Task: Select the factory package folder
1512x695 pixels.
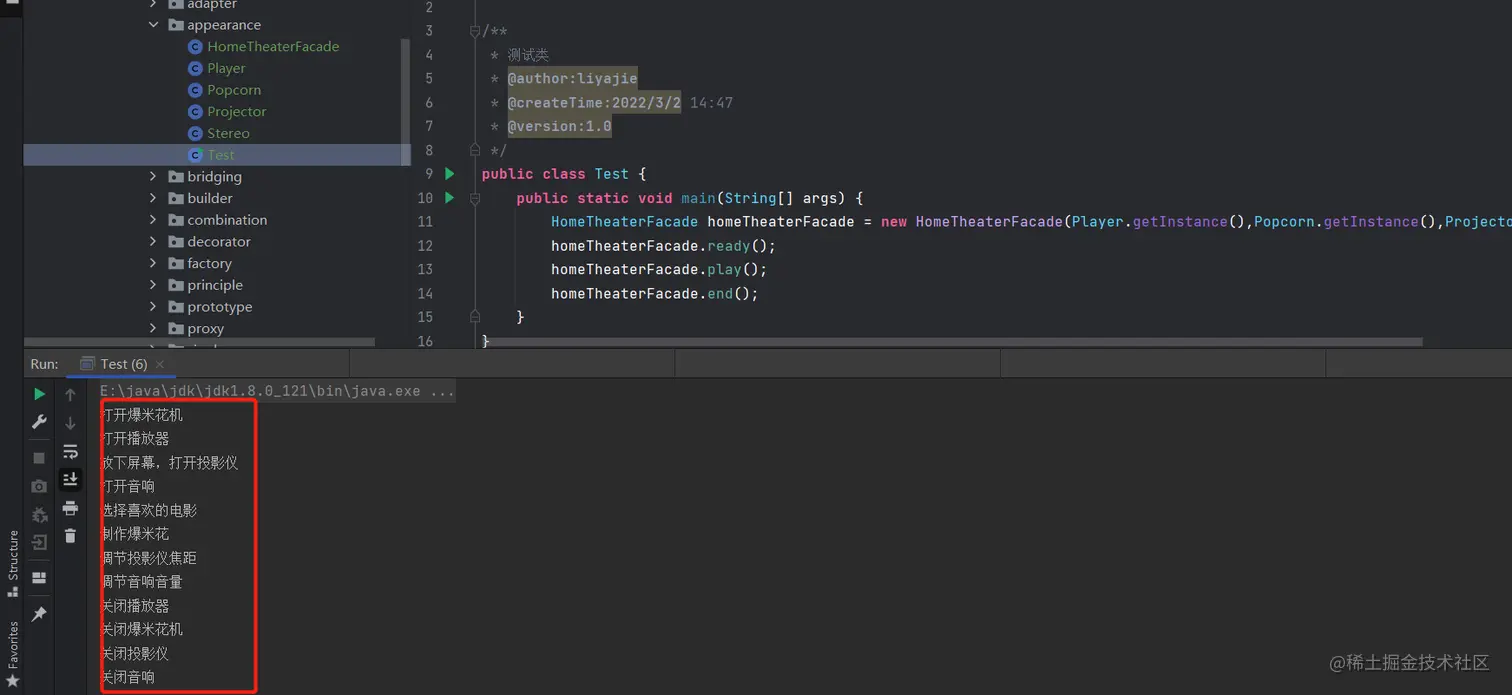Action: pyautogui.click(x=200, y=263)
